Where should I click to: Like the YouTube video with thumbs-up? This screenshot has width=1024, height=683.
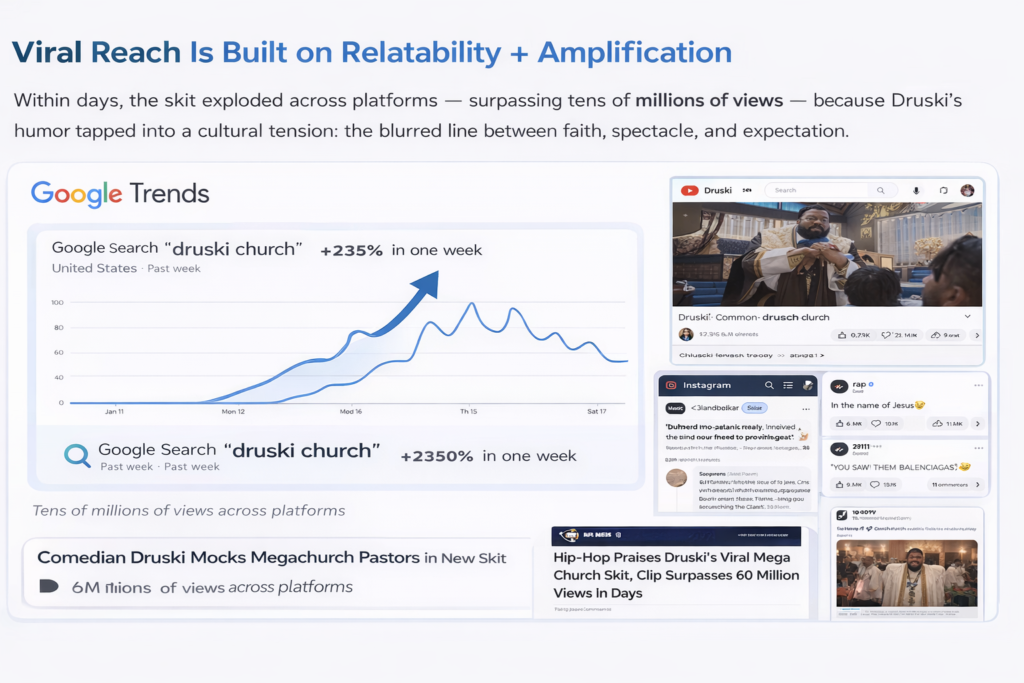[843, 335]
